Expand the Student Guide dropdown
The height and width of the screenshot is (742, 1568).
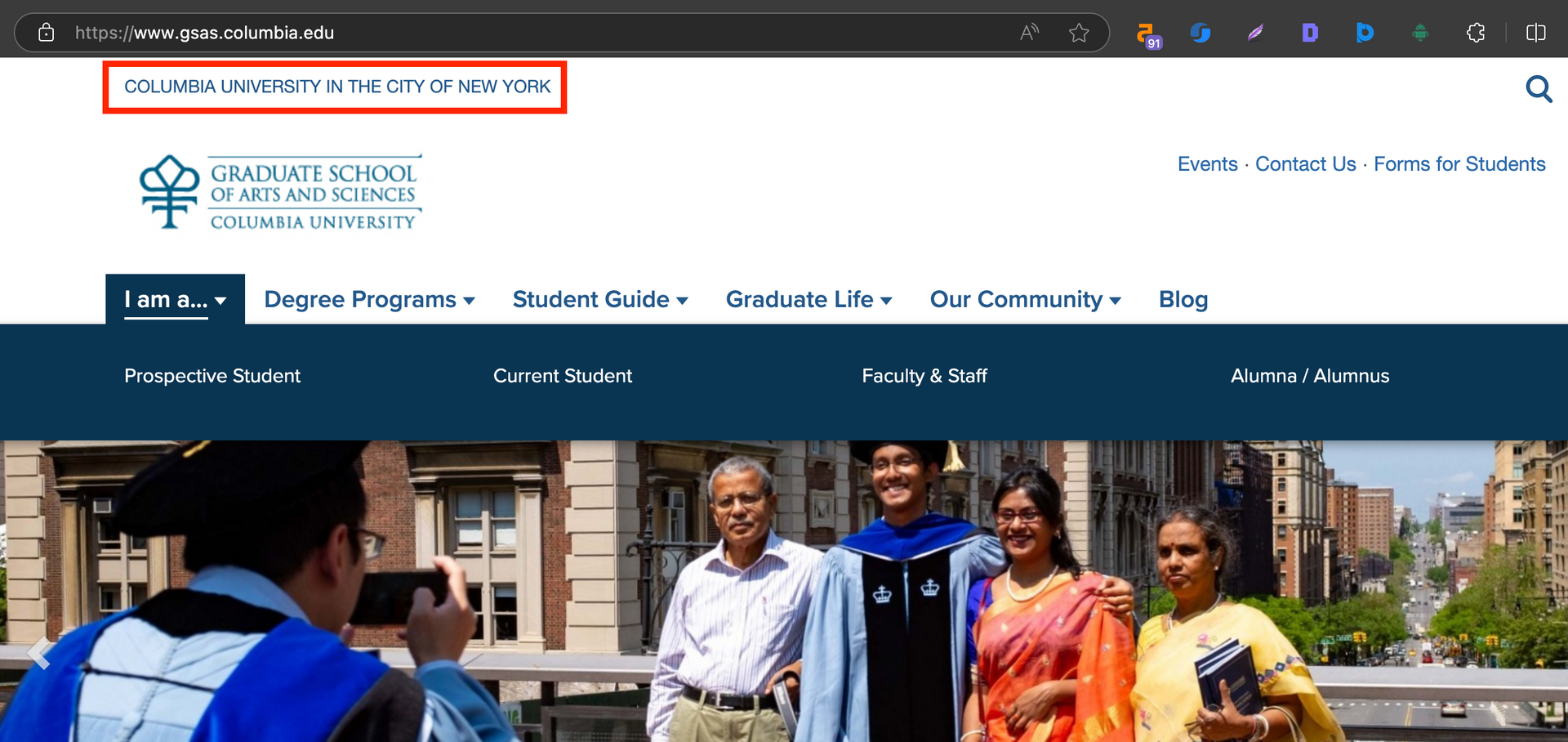(600, 300)
